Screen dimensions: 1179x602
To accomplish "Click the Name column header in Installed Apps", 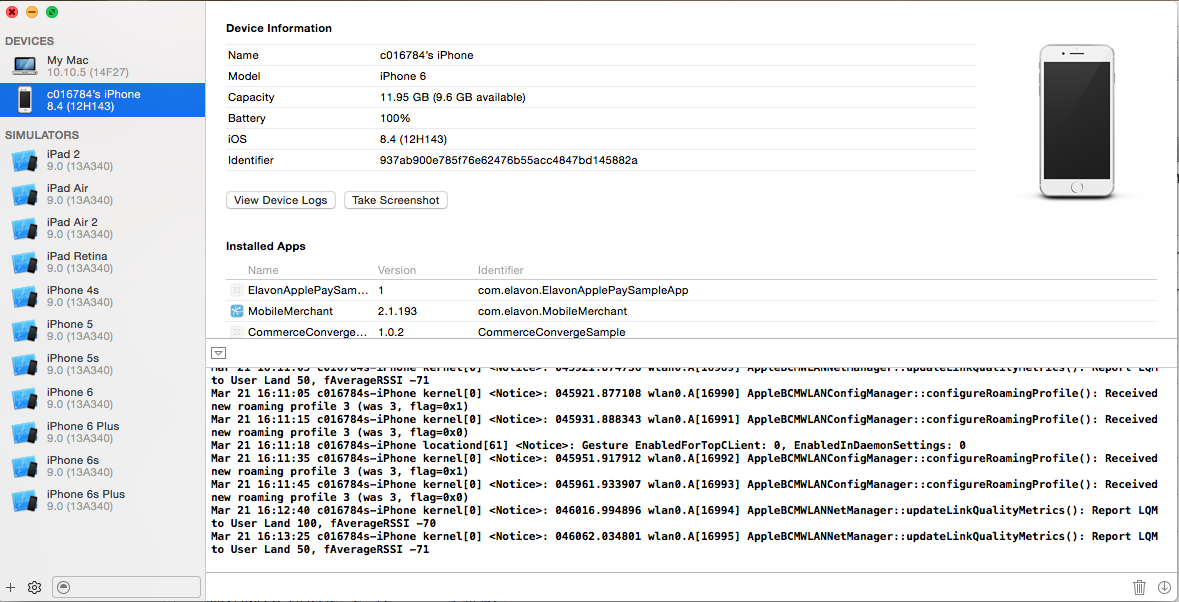I will click(x=263, y=271).
